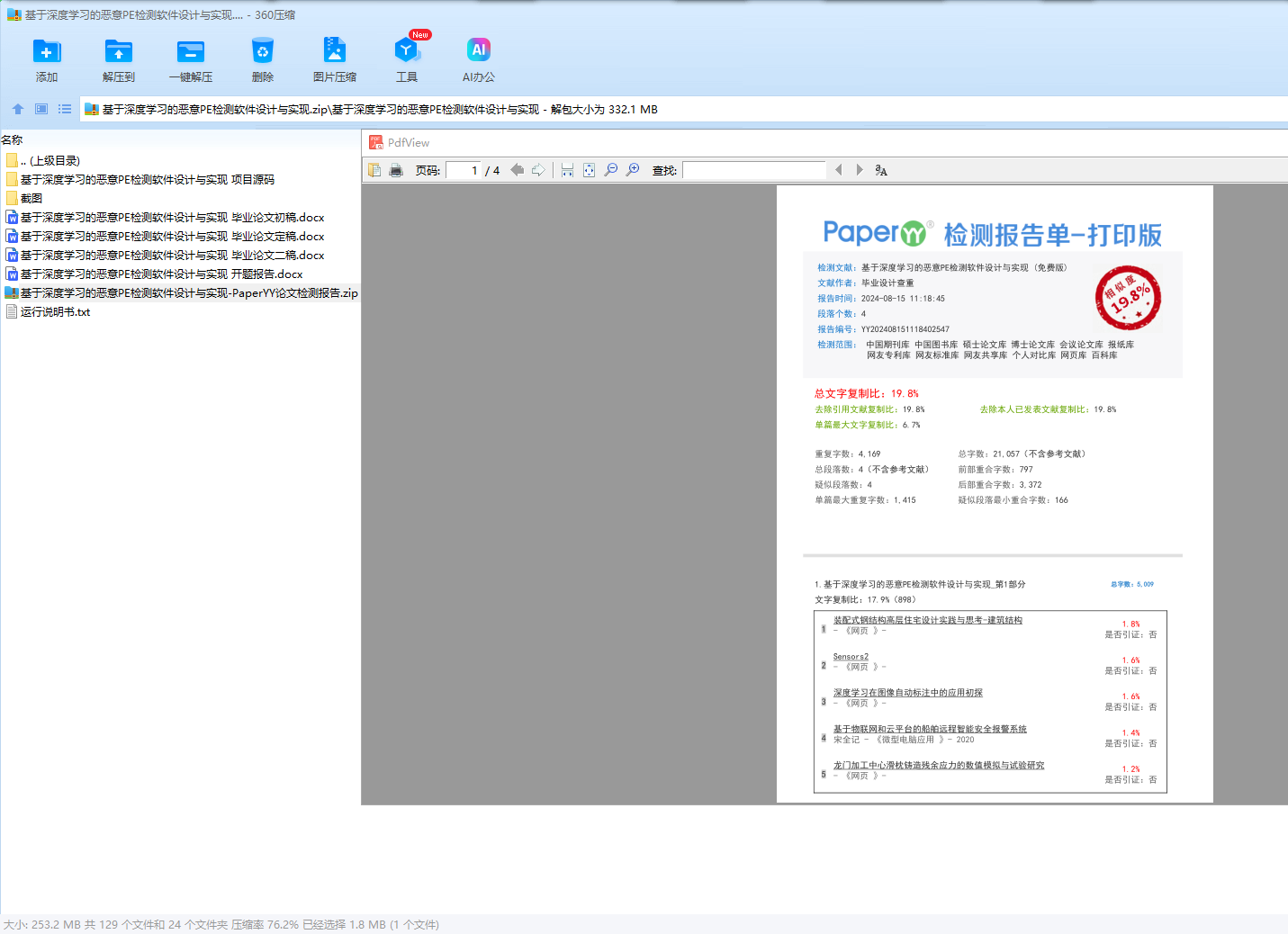Click the 报告时间 2024-08-15 line
1288x934 pixels.
tap(881, 298)
